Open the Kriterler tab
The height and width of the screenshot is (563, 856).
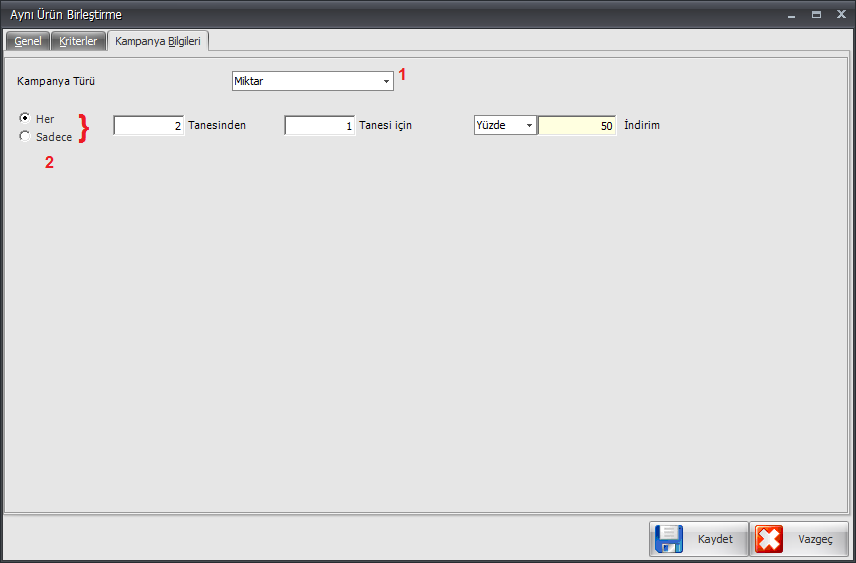[x=78, y=41]
